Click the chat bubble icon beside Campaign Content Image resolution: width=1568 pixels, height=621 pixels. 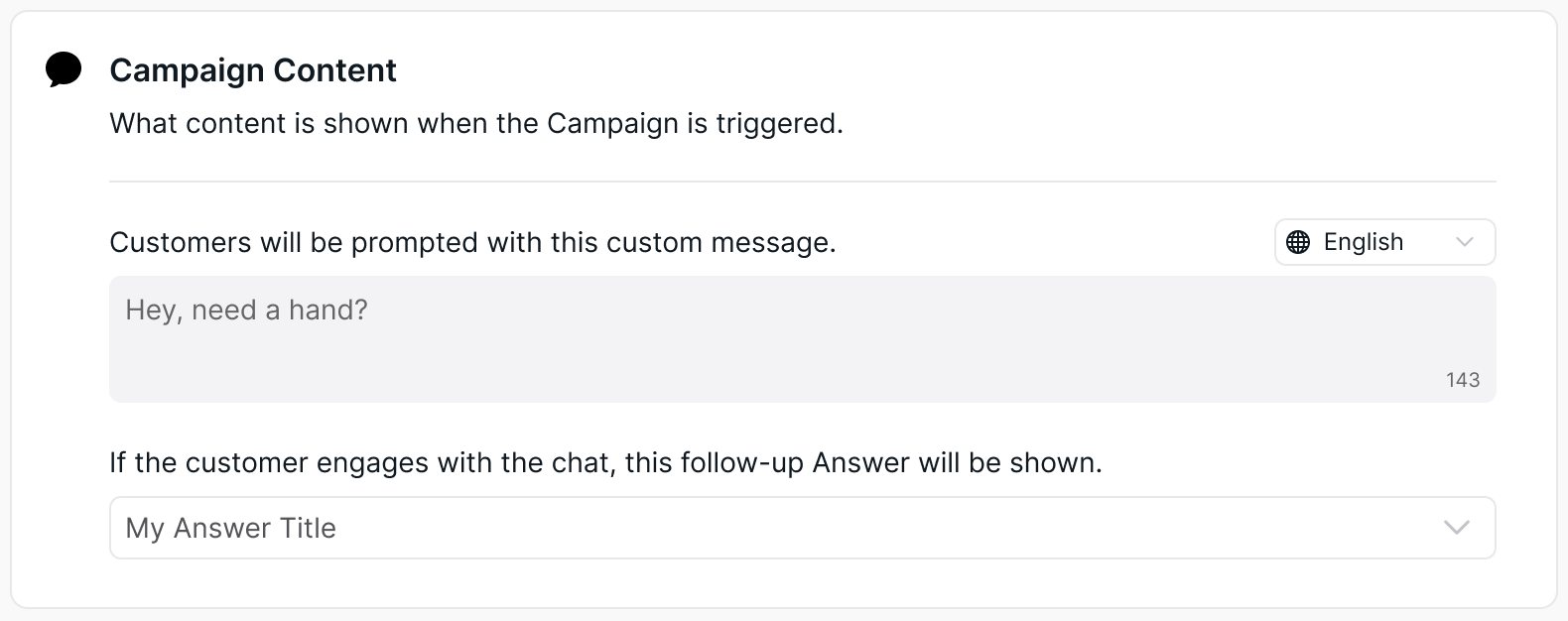tap(65, 70)
